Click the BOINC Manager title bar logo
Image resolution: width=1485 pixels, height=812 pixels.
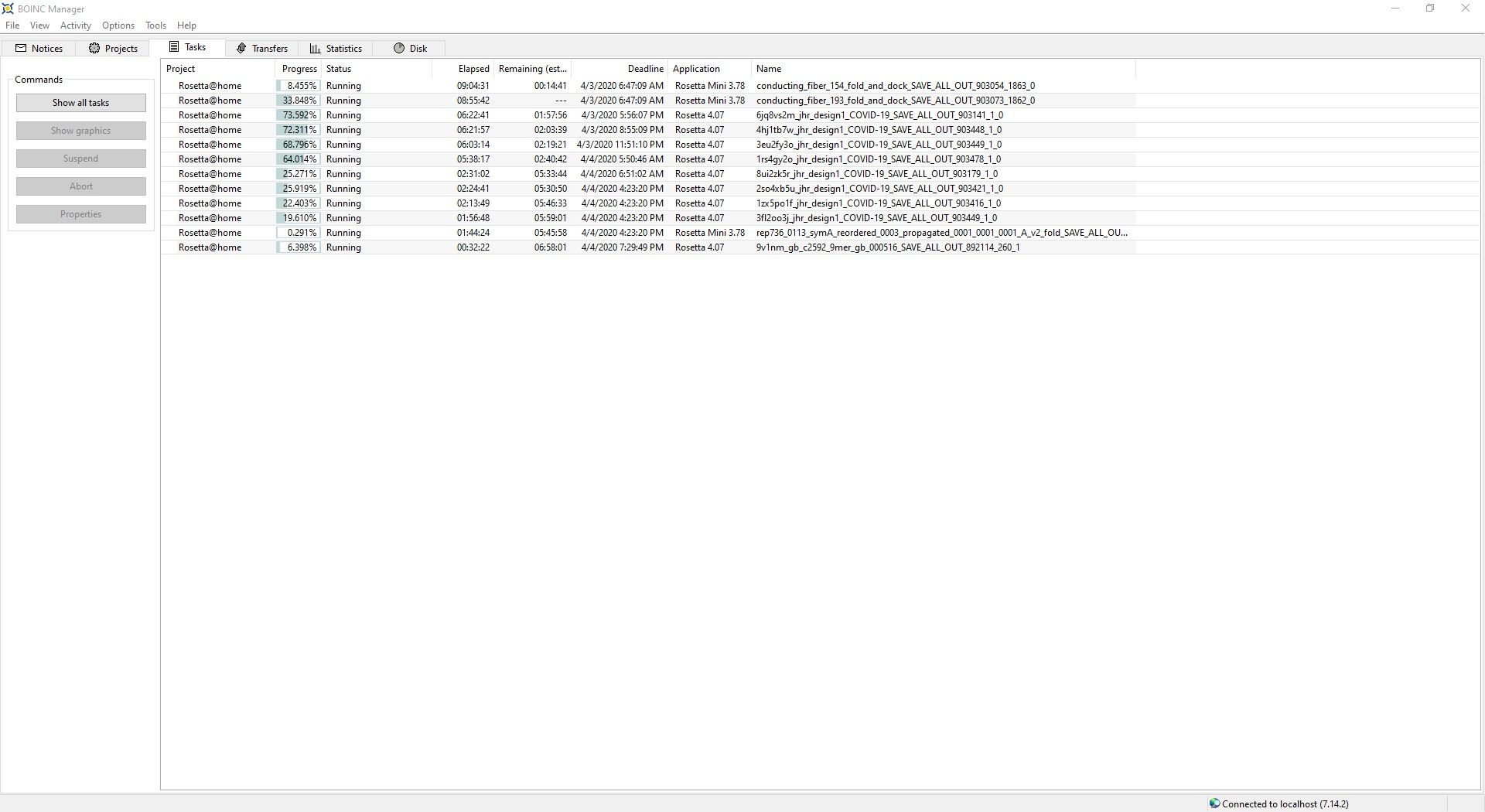click(9, 9)
